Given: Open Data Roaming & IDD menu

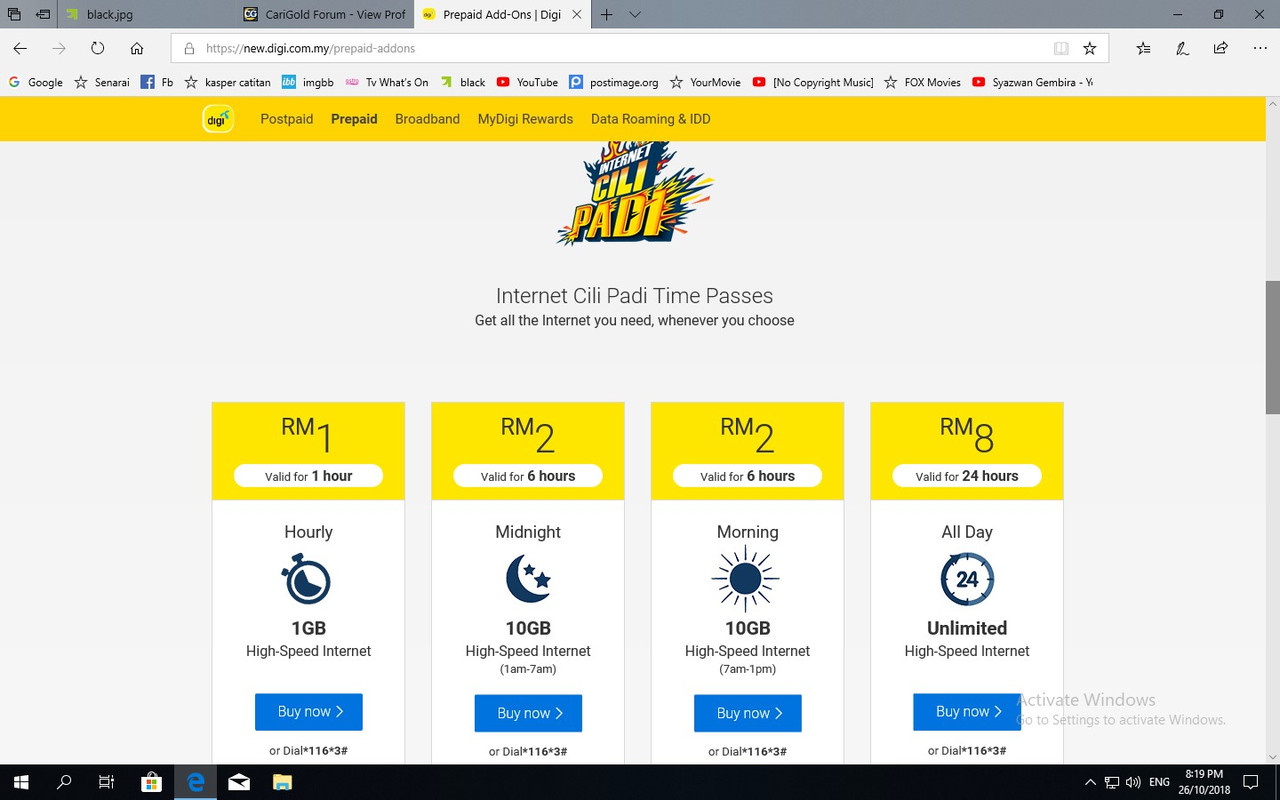Looking at the screenshot, I should (x=651, y=119).
